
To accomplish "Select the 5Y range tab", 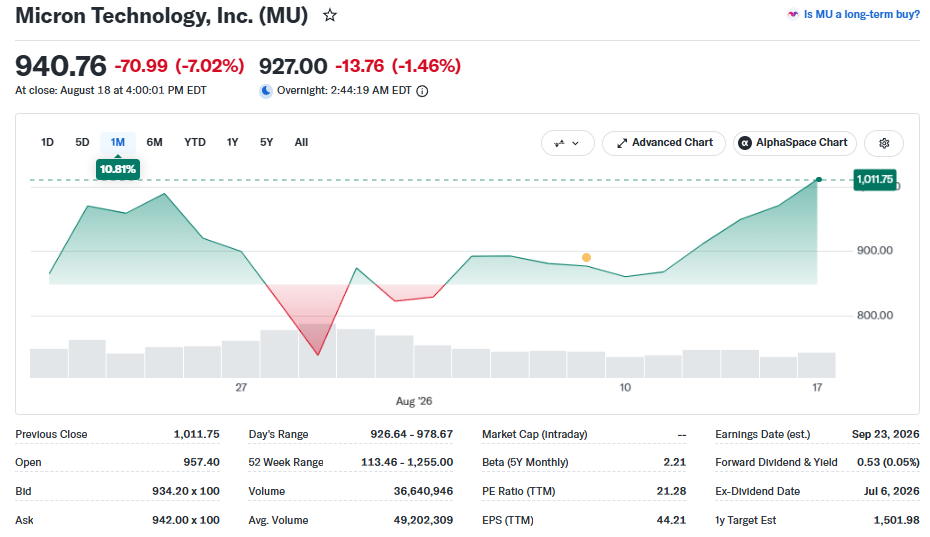I will (x=266, y=142).
